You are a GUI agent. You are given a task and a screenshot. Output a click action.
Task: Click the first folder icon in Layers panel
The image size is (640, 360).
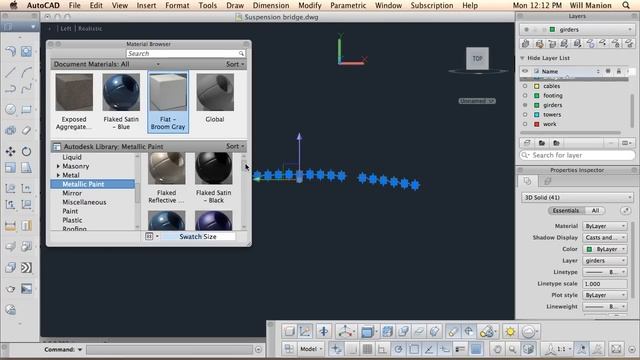(x=542, y=143)
